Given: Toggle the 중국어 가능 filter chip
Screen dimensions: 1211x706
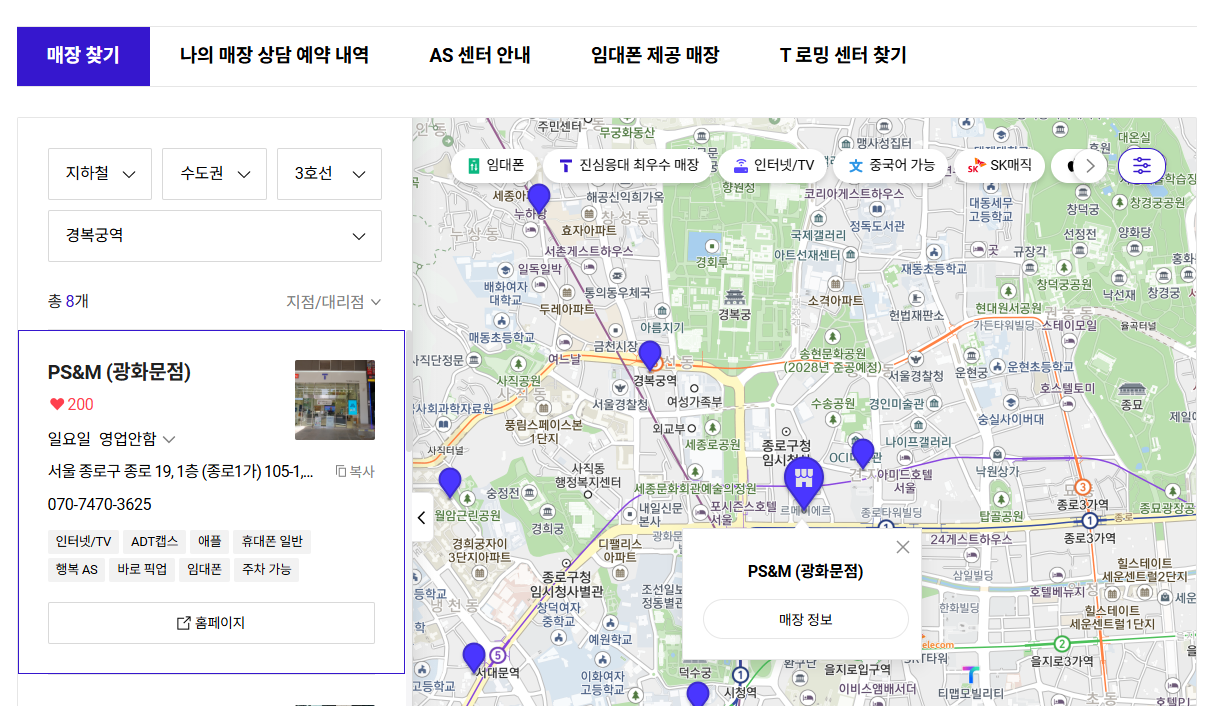Looking at the screenshot, I should (x=890, y=166).
